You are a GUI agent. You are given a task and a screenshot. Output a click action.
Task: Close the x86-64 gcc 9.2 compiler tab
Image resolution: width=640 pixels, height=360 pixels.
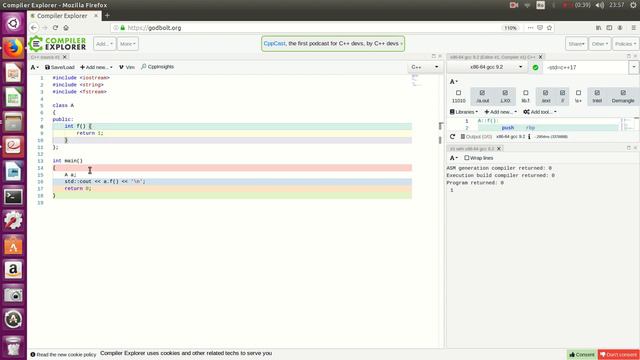pos(540,57)
